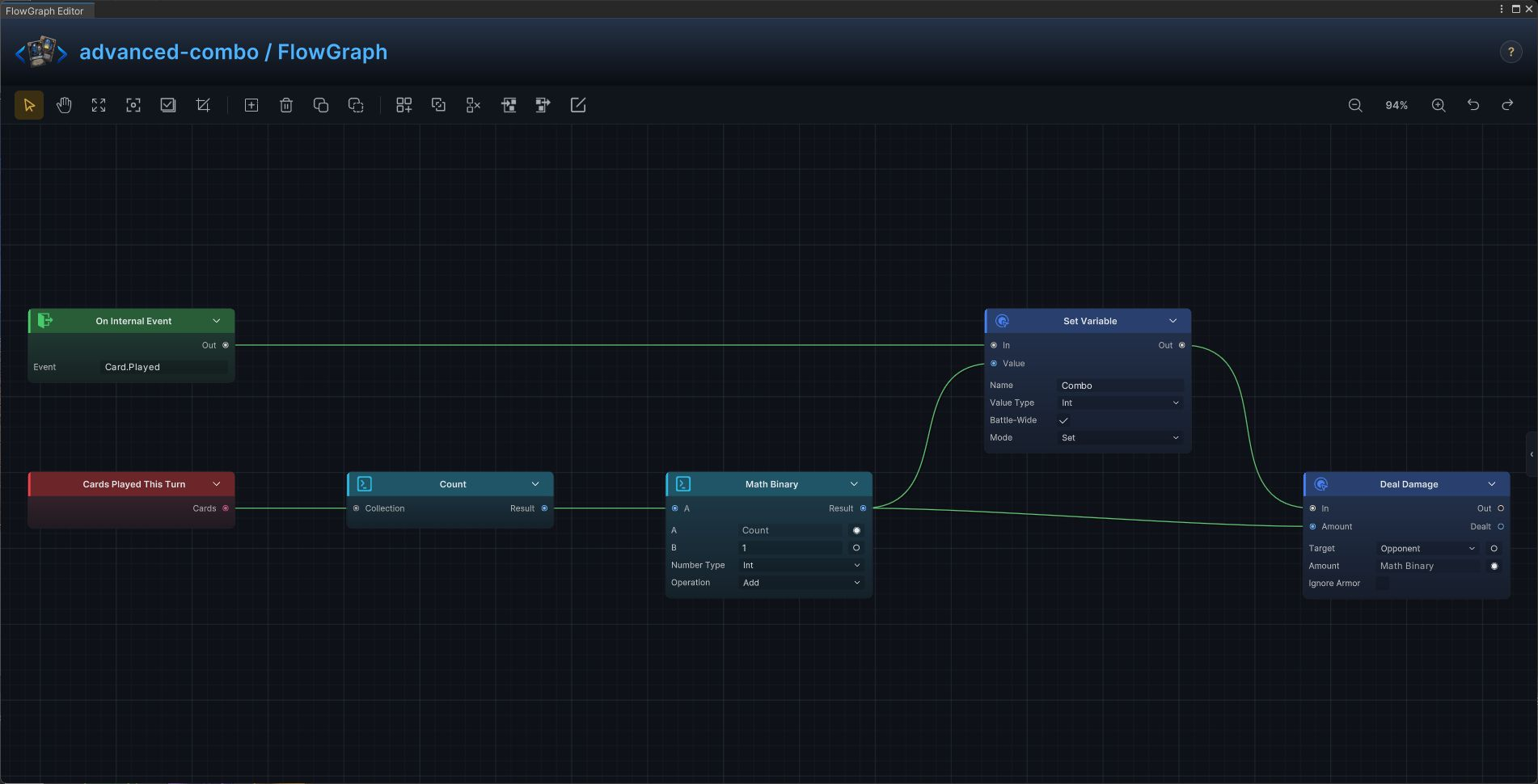Collapse the Set Variable node chevron
The width and height of the screenshot is (1538, 784).
pyautogui.click(x=1173, y=321)
